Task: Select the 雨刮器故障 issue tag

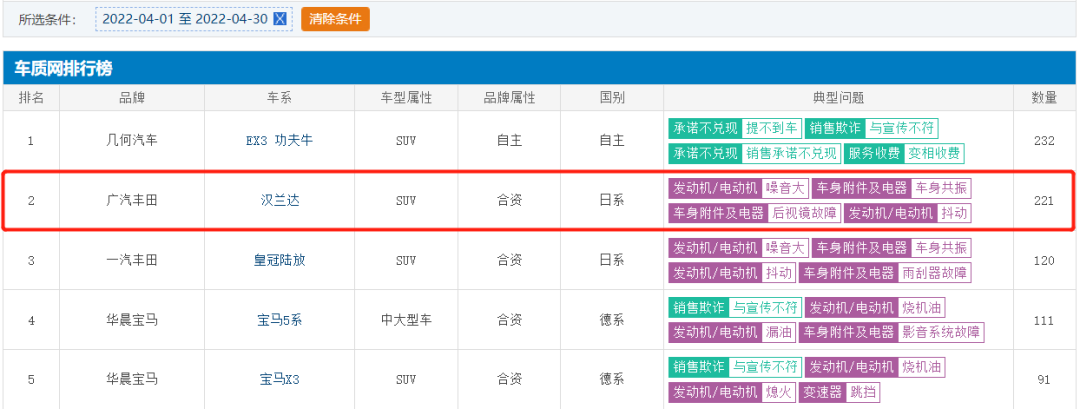Action: [935, 273]
